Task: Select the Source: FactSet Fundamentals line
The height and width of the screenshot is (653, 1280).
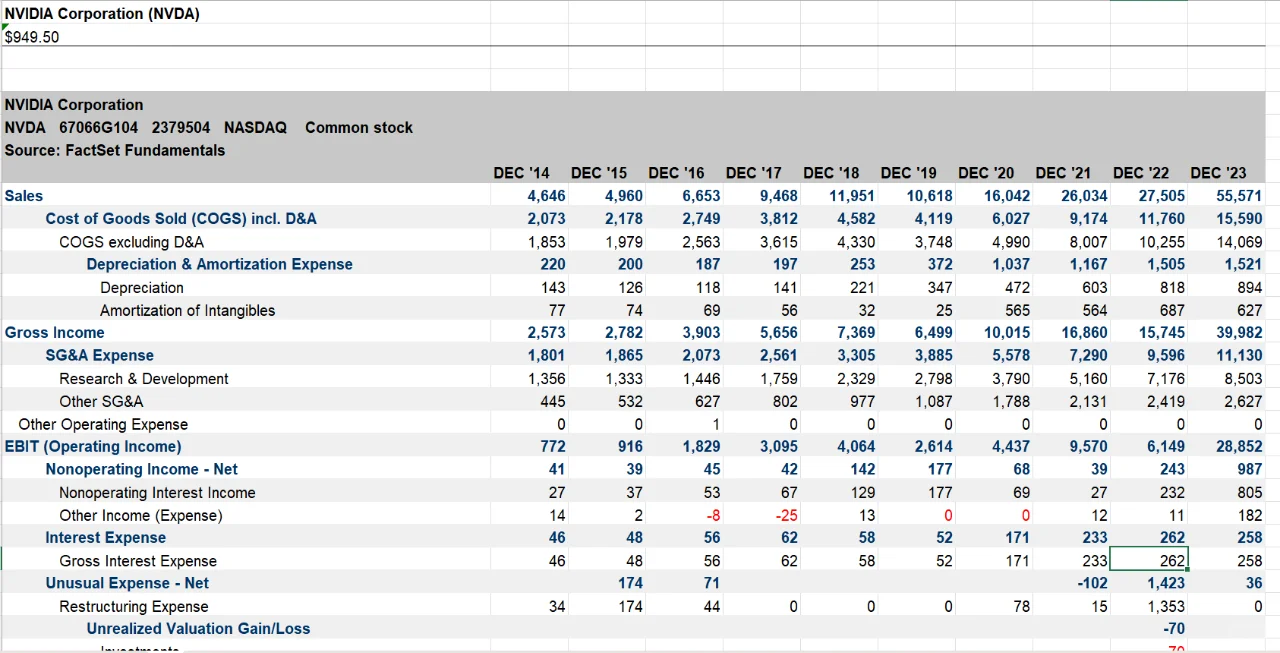Action: [x=115, y=150]
